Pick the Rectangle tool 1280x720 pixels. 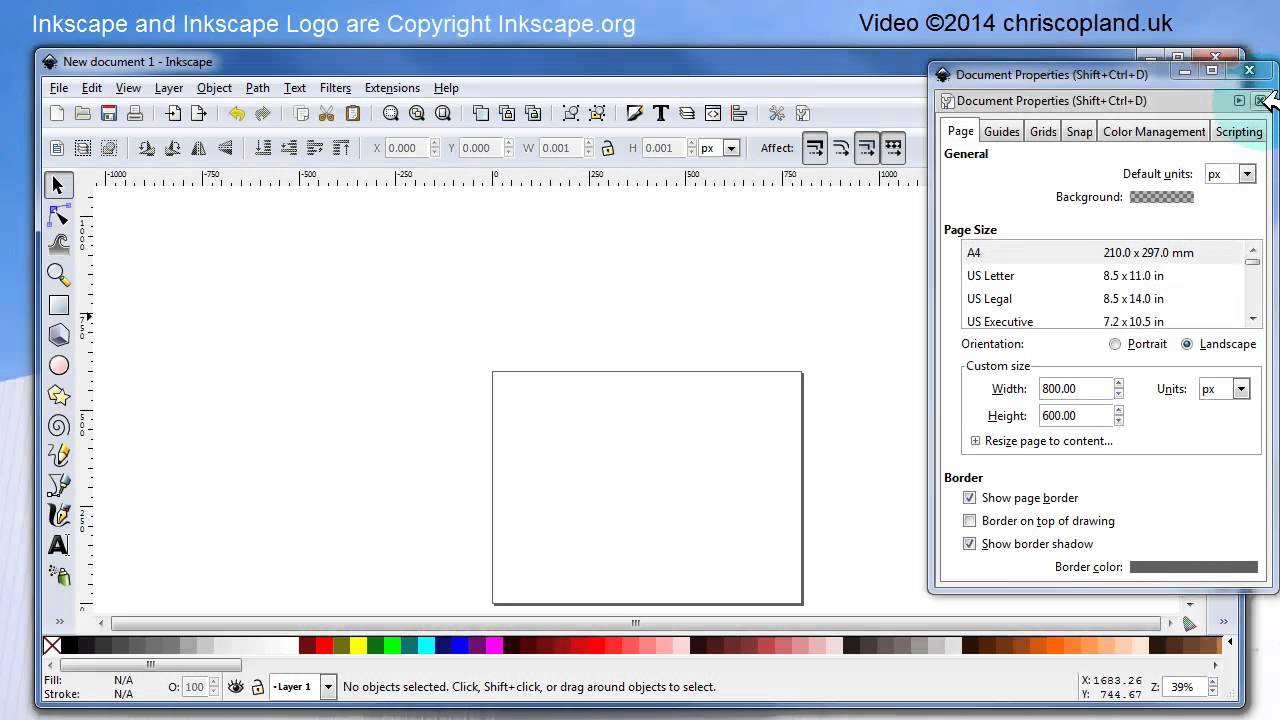(x=58, y=305)
